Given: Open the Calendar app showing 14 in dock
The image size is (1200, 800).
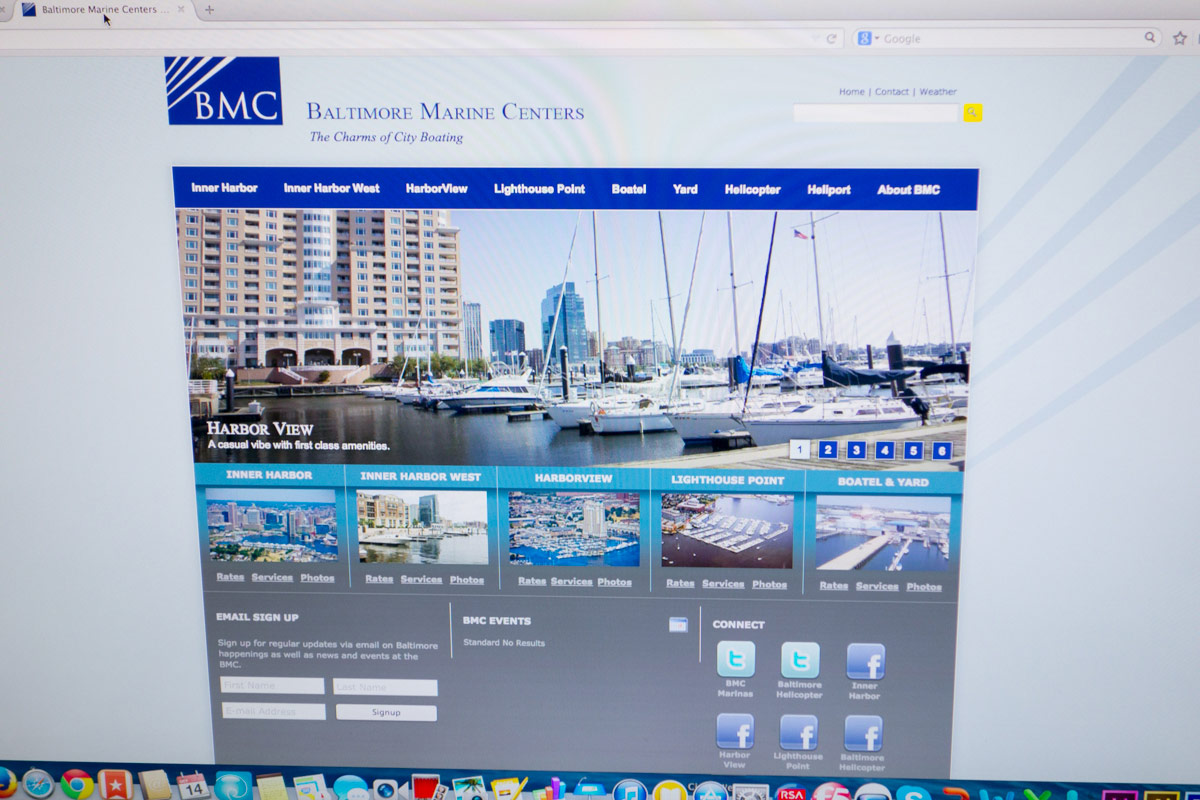Looking at the screenshot, I should [191, 786].
